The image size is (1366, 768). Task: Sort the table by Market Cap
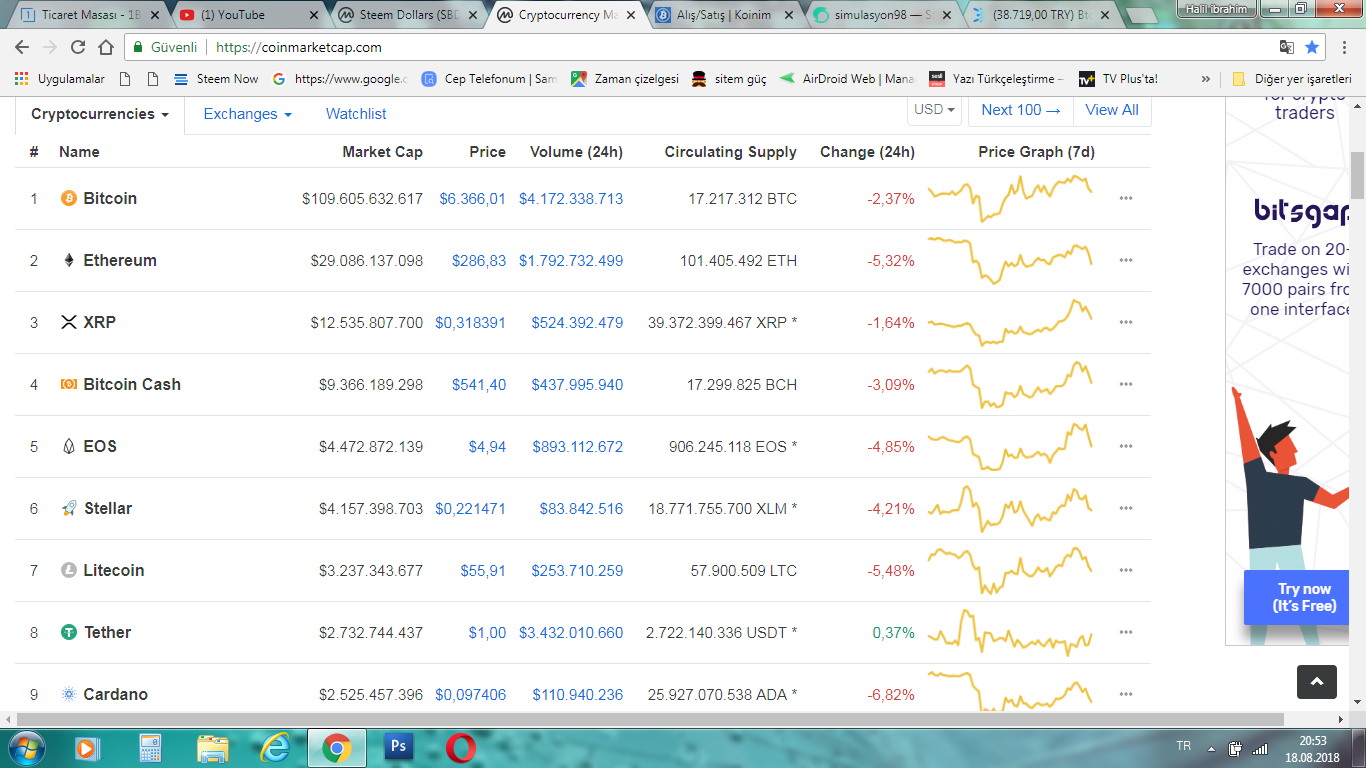(382, 152)
